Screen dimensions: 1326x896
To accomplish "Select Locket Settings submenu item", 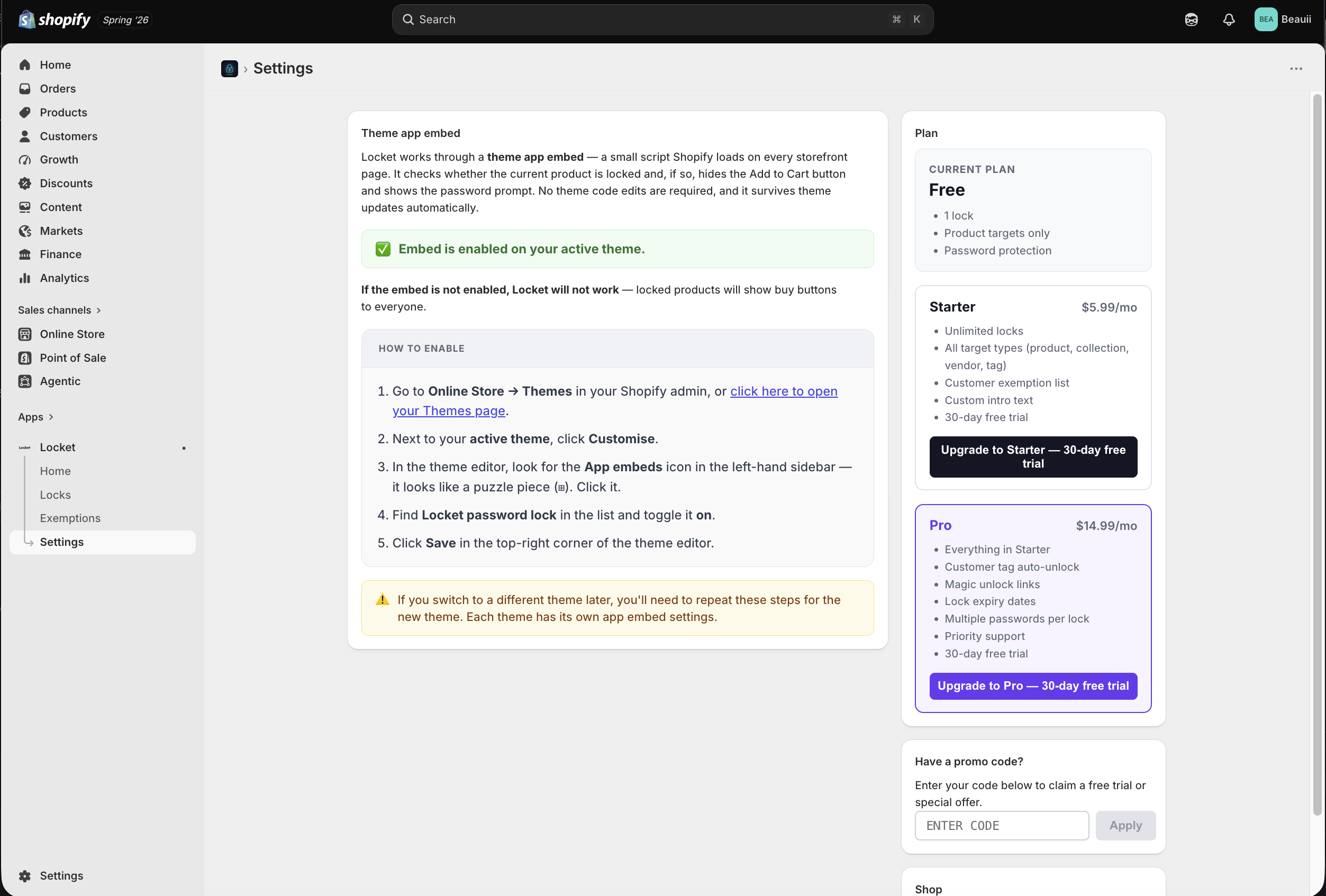I will [x=103, y=542].
